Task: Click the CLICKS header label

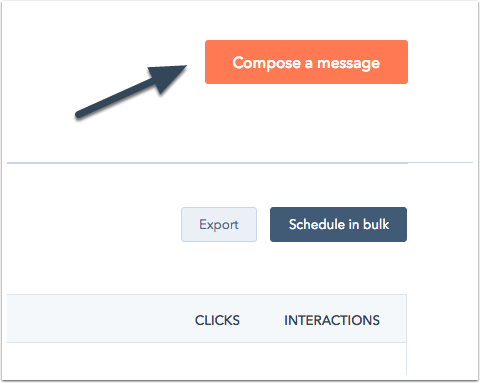Action: [217, 320]
